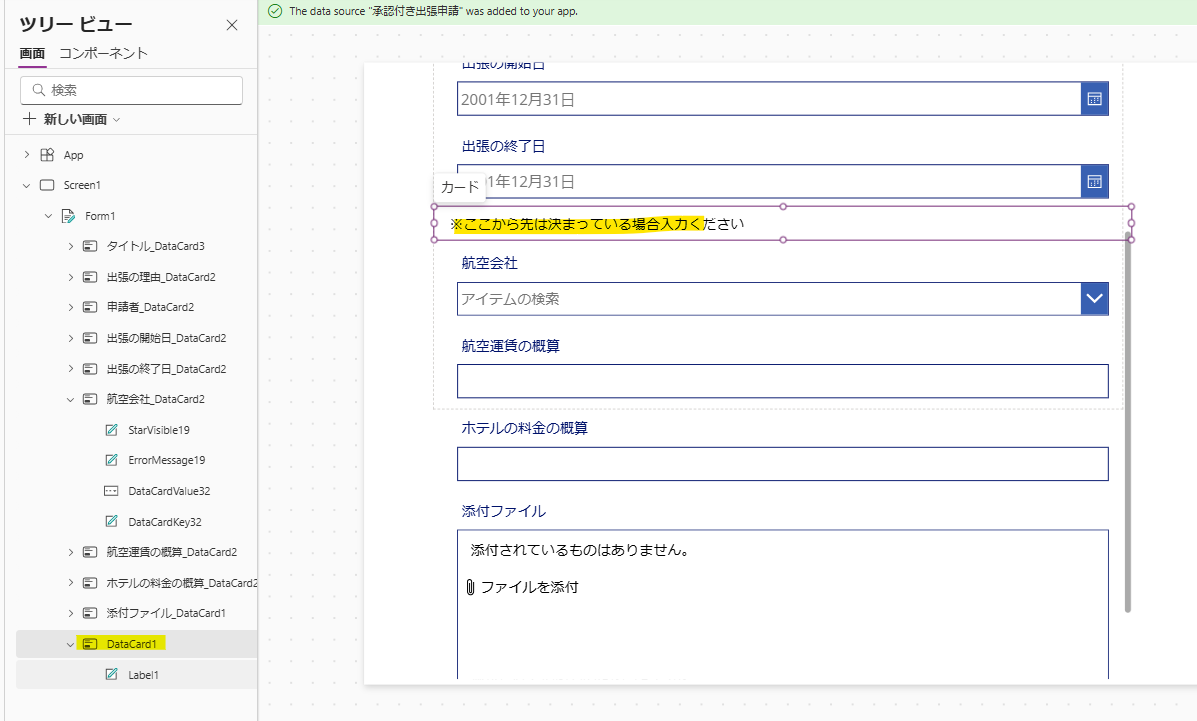
Task: Expand 出張の終了日_DataCard2 node
Action: (70, 369)
